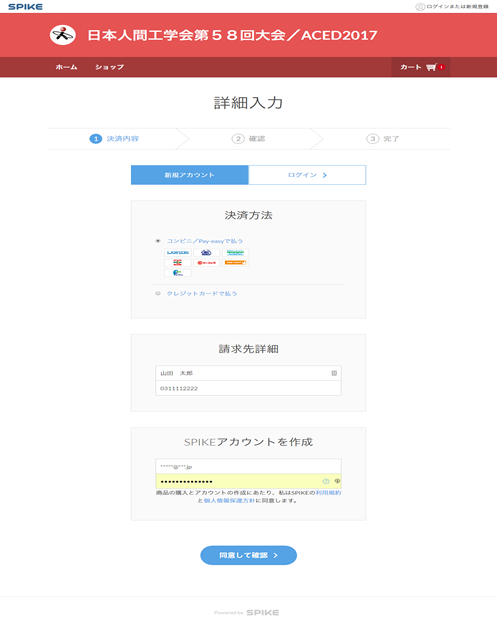This screenshot has width=497, height=629.
Task: Open the shopping cart icon
Action: point(431,67)
